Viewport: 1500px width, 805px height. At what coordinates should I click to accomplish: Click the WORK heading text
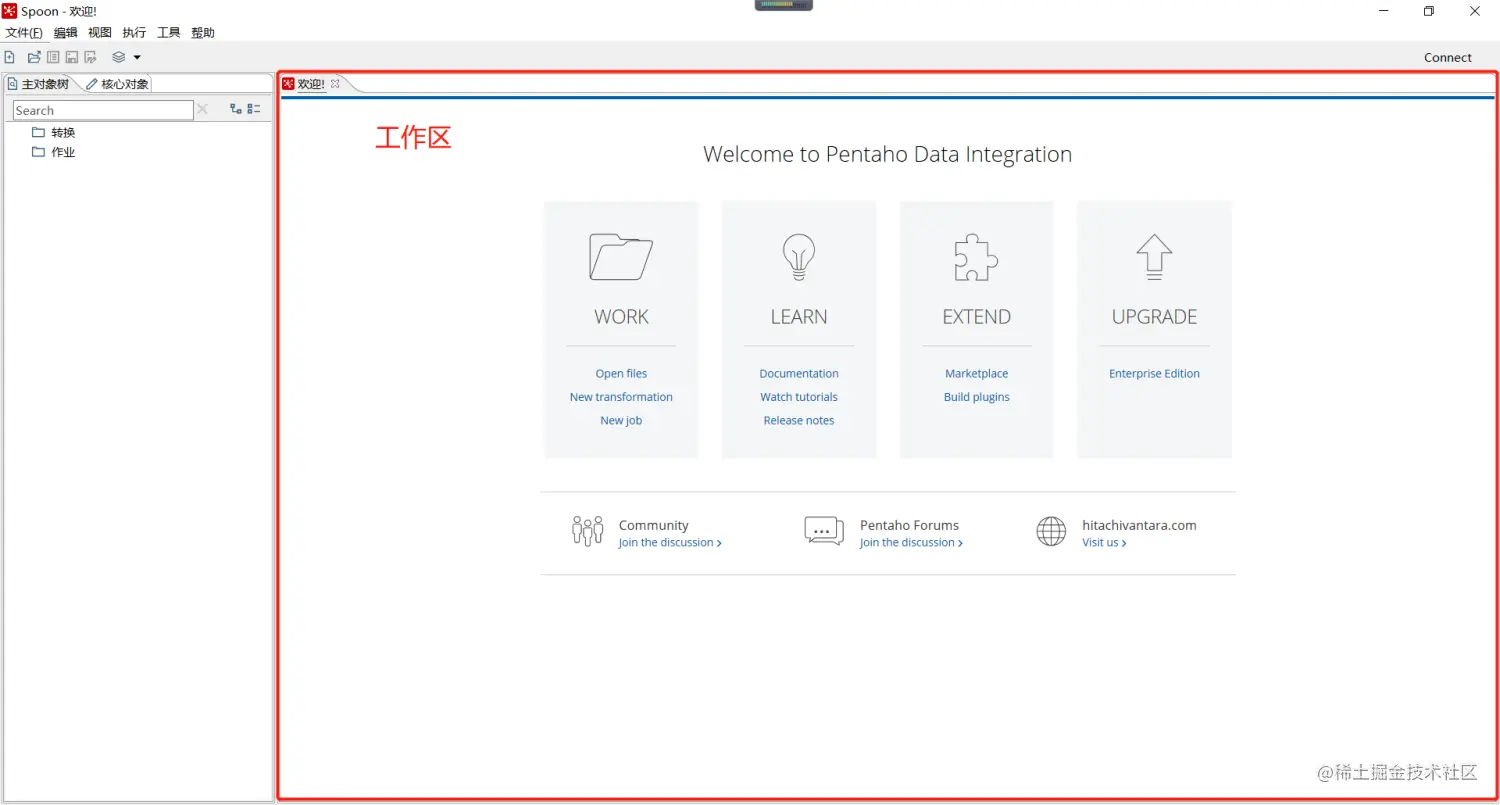(621, 316)
